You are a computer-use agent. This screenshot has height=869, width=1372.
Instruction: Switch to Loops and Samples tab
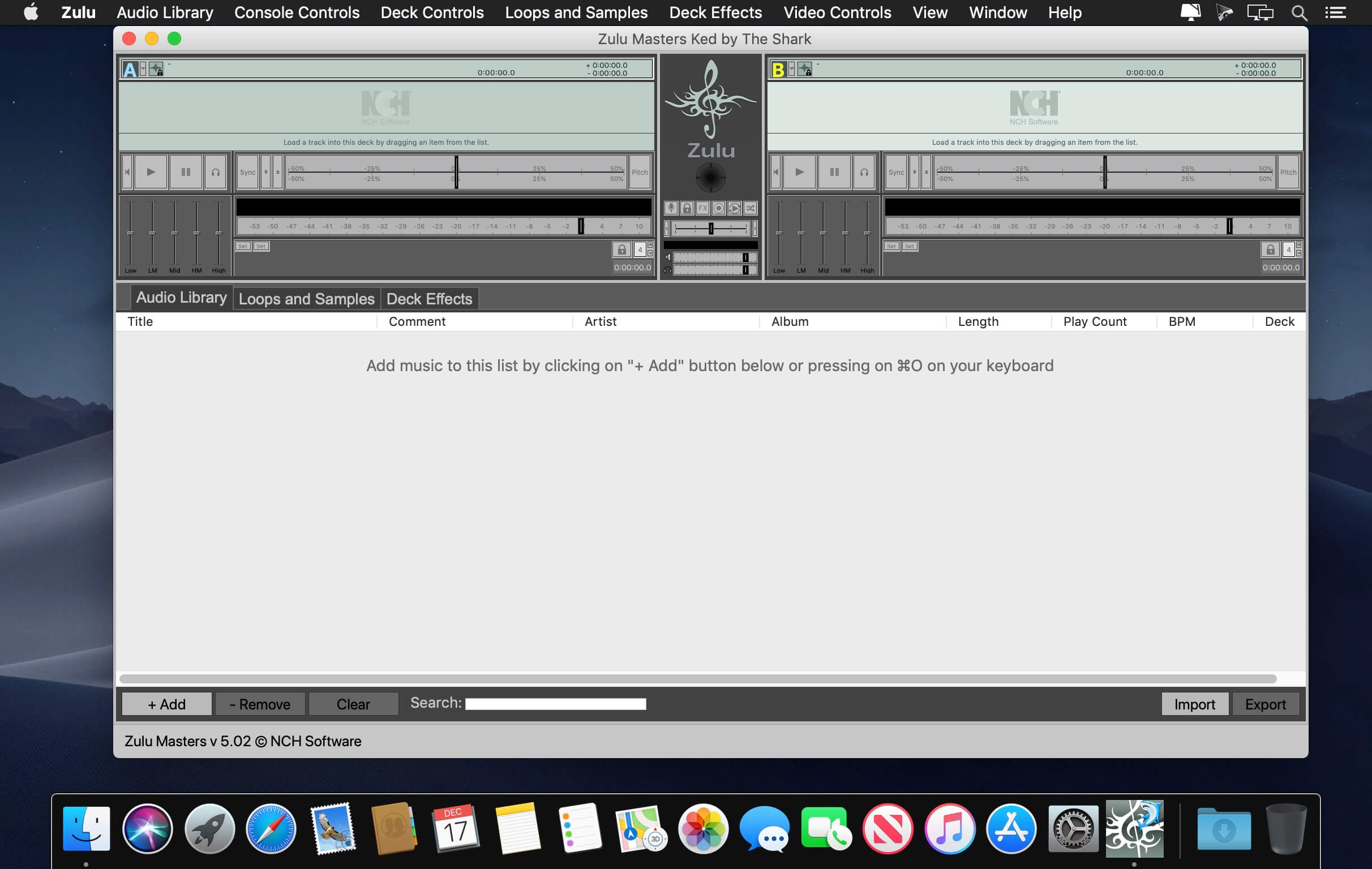point(307,298)
